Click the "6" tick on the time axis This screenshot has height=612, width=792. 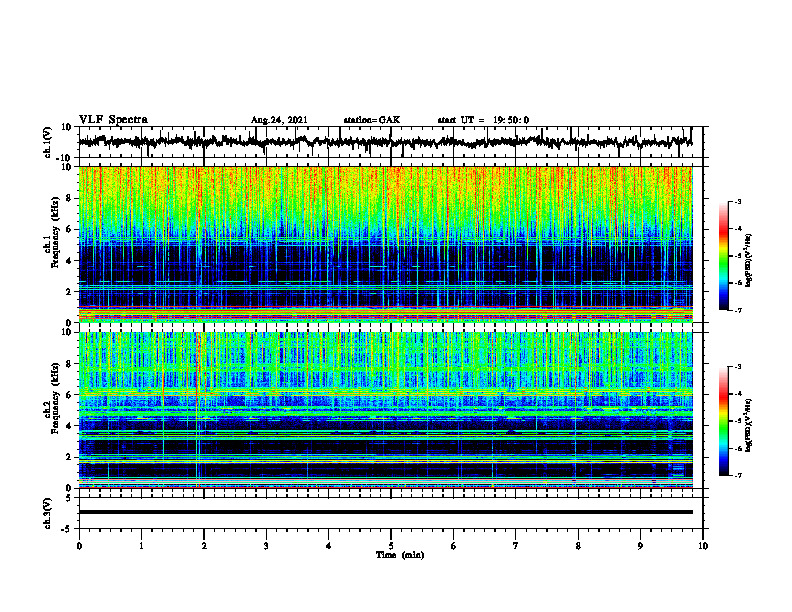454,546
